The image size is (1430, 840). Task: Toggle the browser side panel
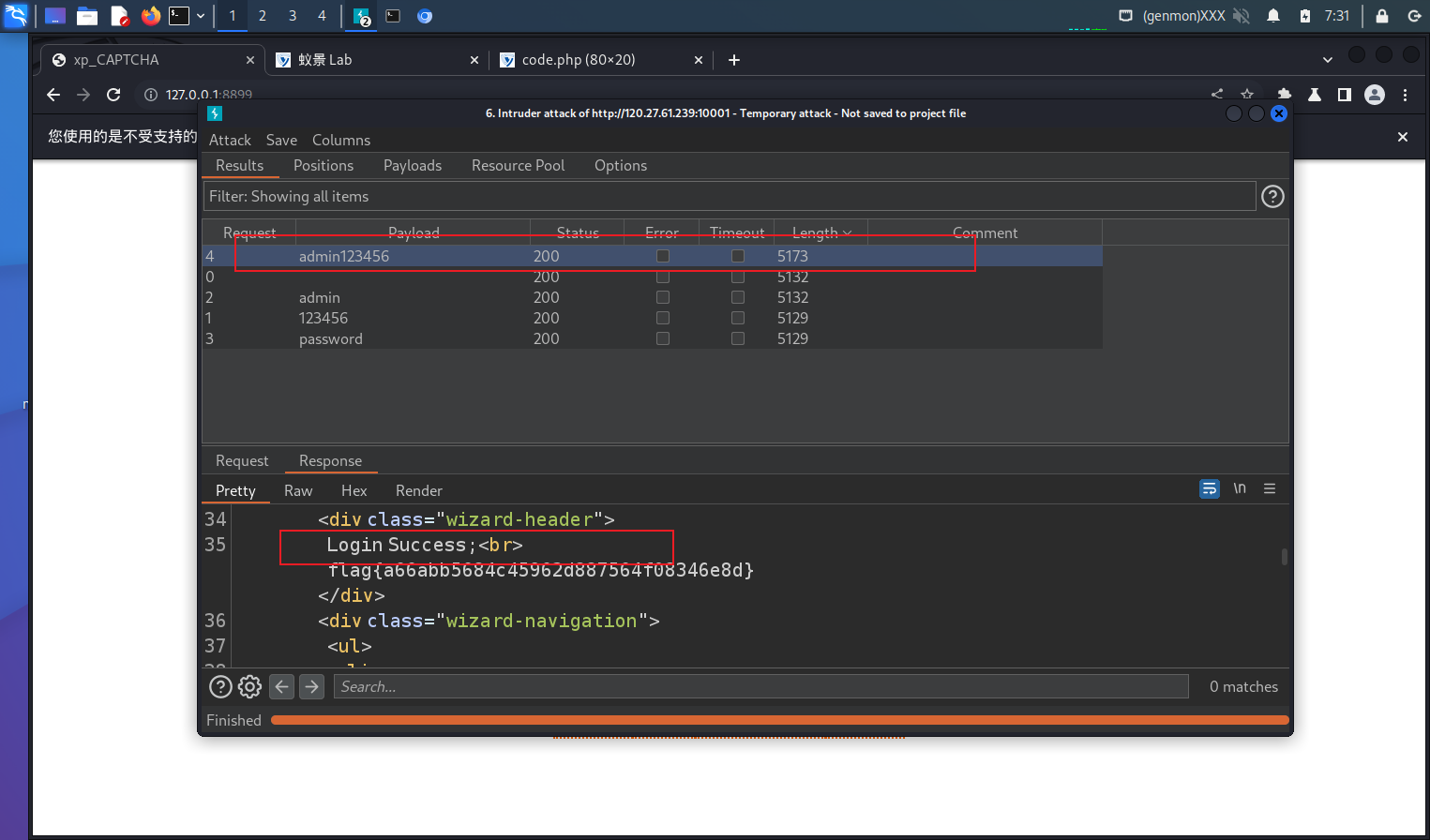point(1345,95)
